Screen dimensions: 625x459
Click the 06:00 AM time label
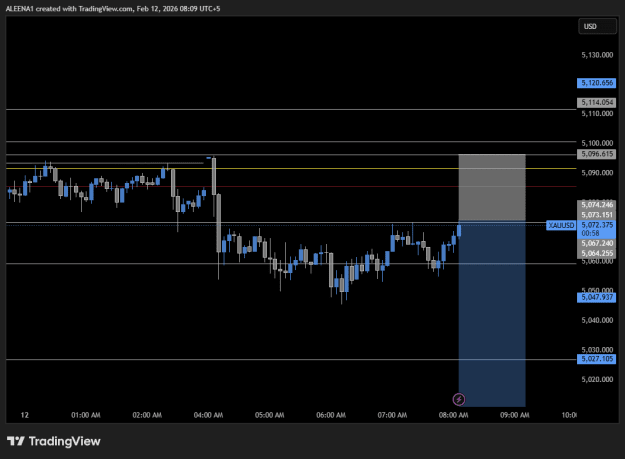pyautogui.click(x=331, y=415)
